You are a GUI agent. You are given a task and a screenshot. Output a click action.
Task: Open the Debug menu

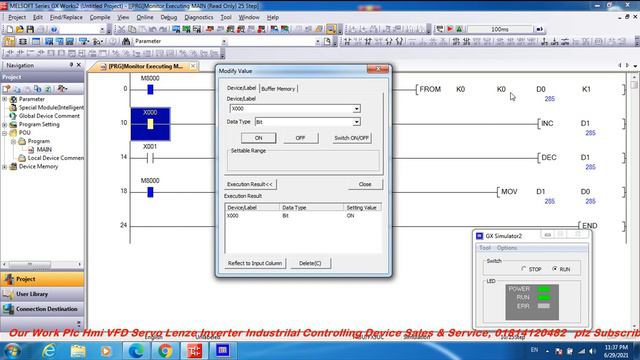pos(169,17)
